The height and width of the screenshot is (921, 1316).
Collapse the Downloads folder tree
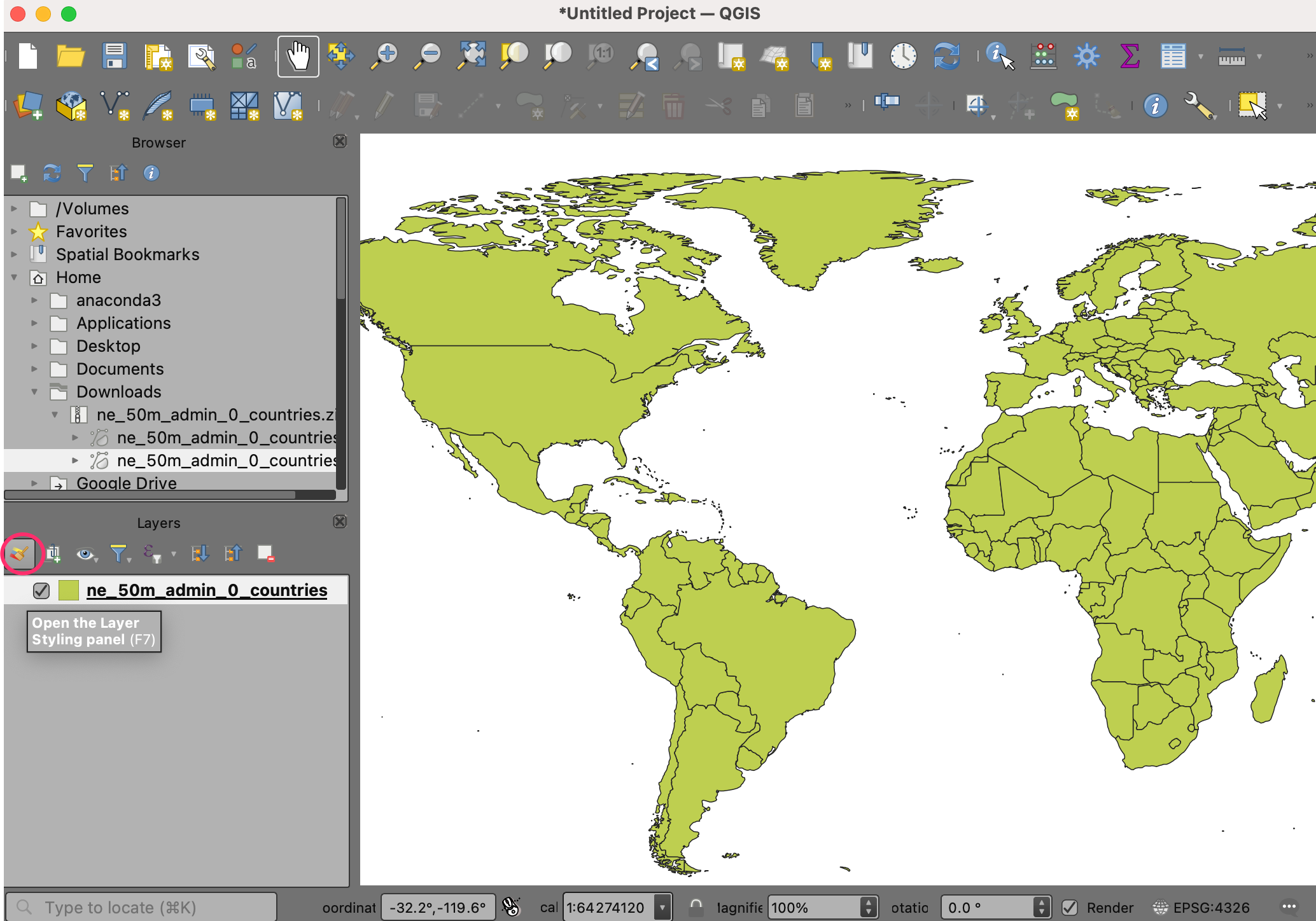[34, 392]
